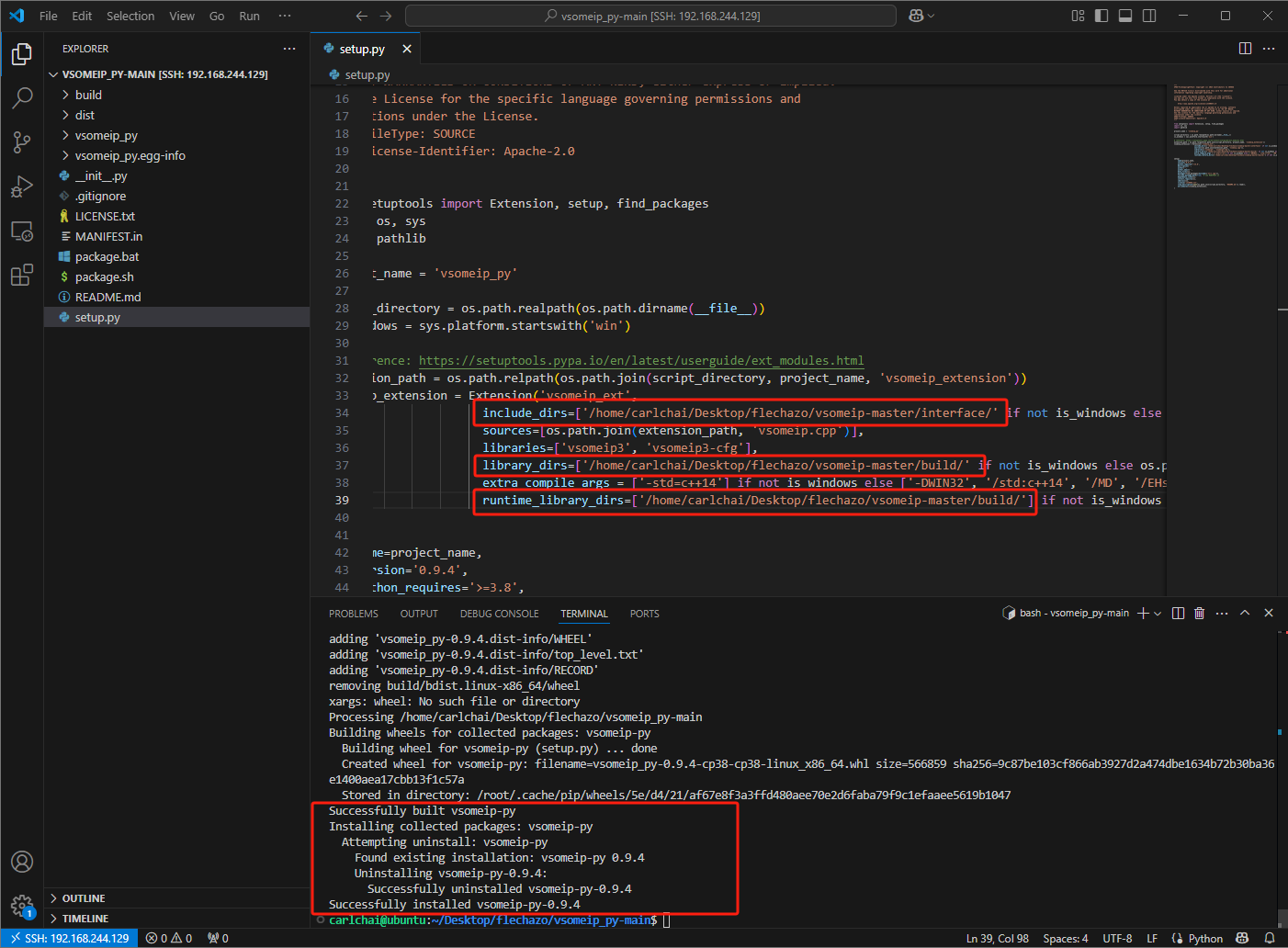
Task: Open LICENSE.txt in the explorer
Action: coord(176,216)
